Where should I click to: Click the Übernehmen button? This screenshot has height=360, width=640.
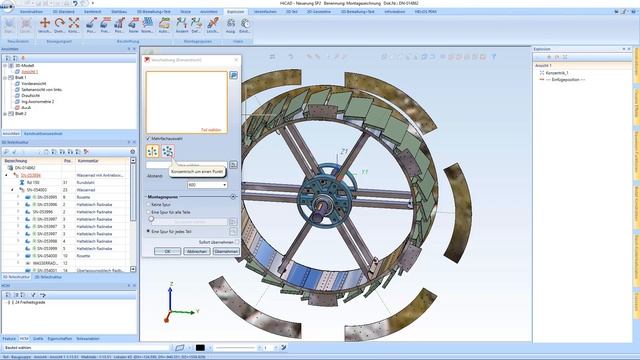click(x=226, y=251)
